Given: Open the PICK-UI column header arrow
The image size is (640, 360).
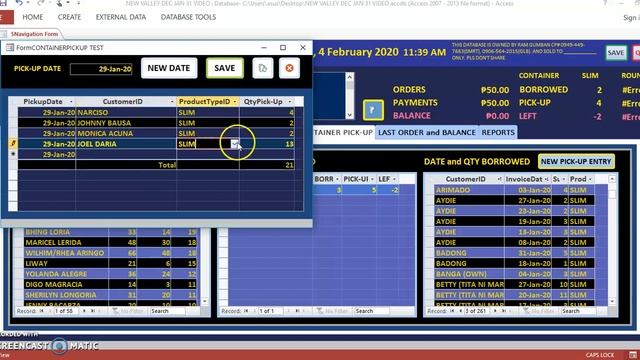Looking at the screenshot, I should point(372,179).
